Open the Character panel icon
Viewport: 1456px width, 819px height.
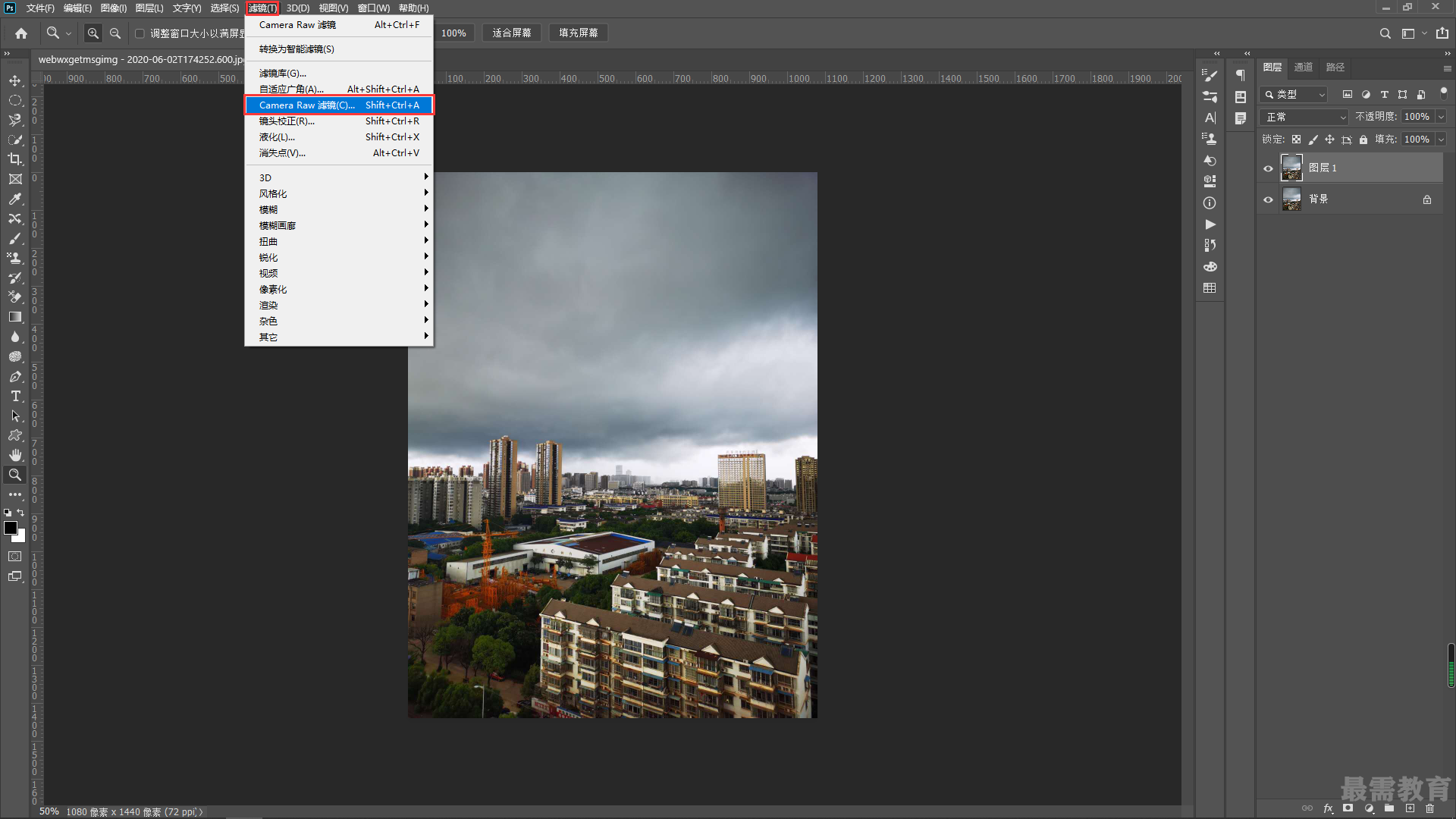1210,118
